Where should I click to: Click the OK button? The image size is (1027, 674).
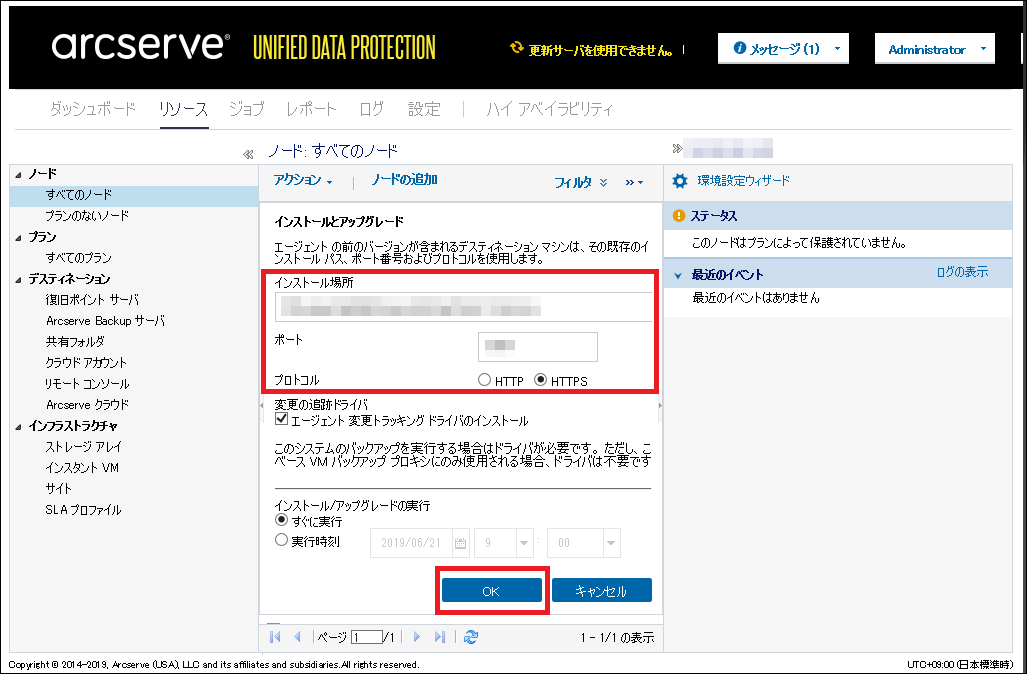(491, 590)
